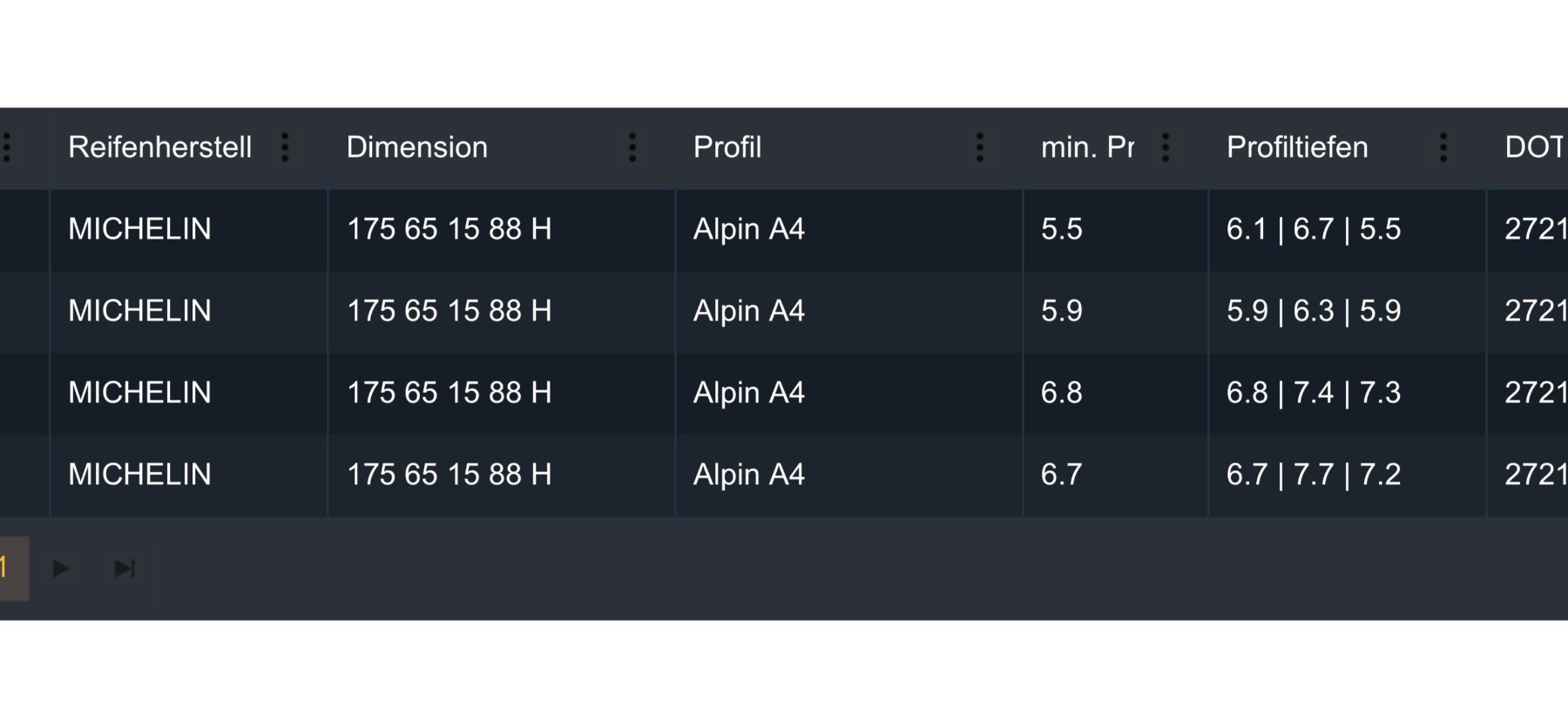Select first row Alpin A4 cell
This screenshot has height=723, width=1568.
[x=848, y=229]
